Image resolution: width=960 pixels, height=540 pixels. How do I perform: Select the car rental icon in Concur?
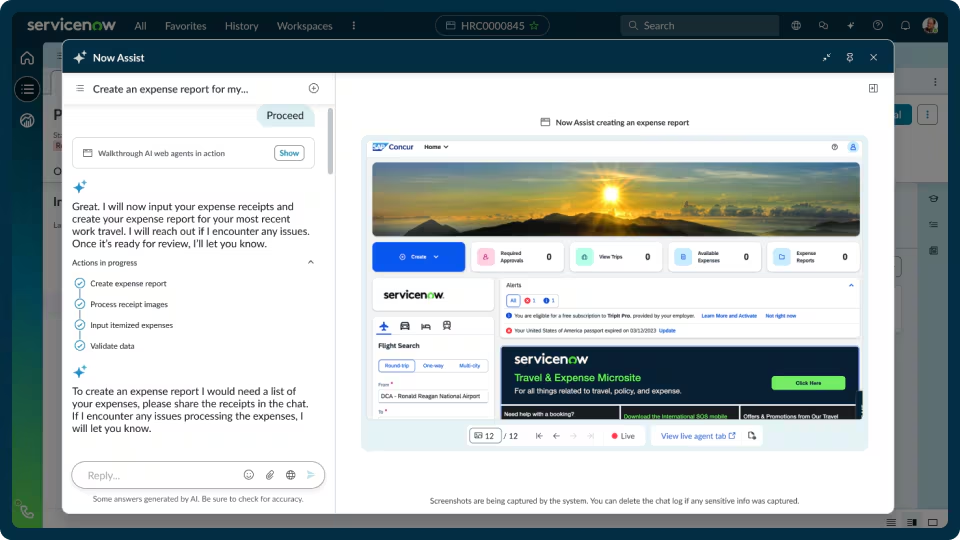[405, 326]
